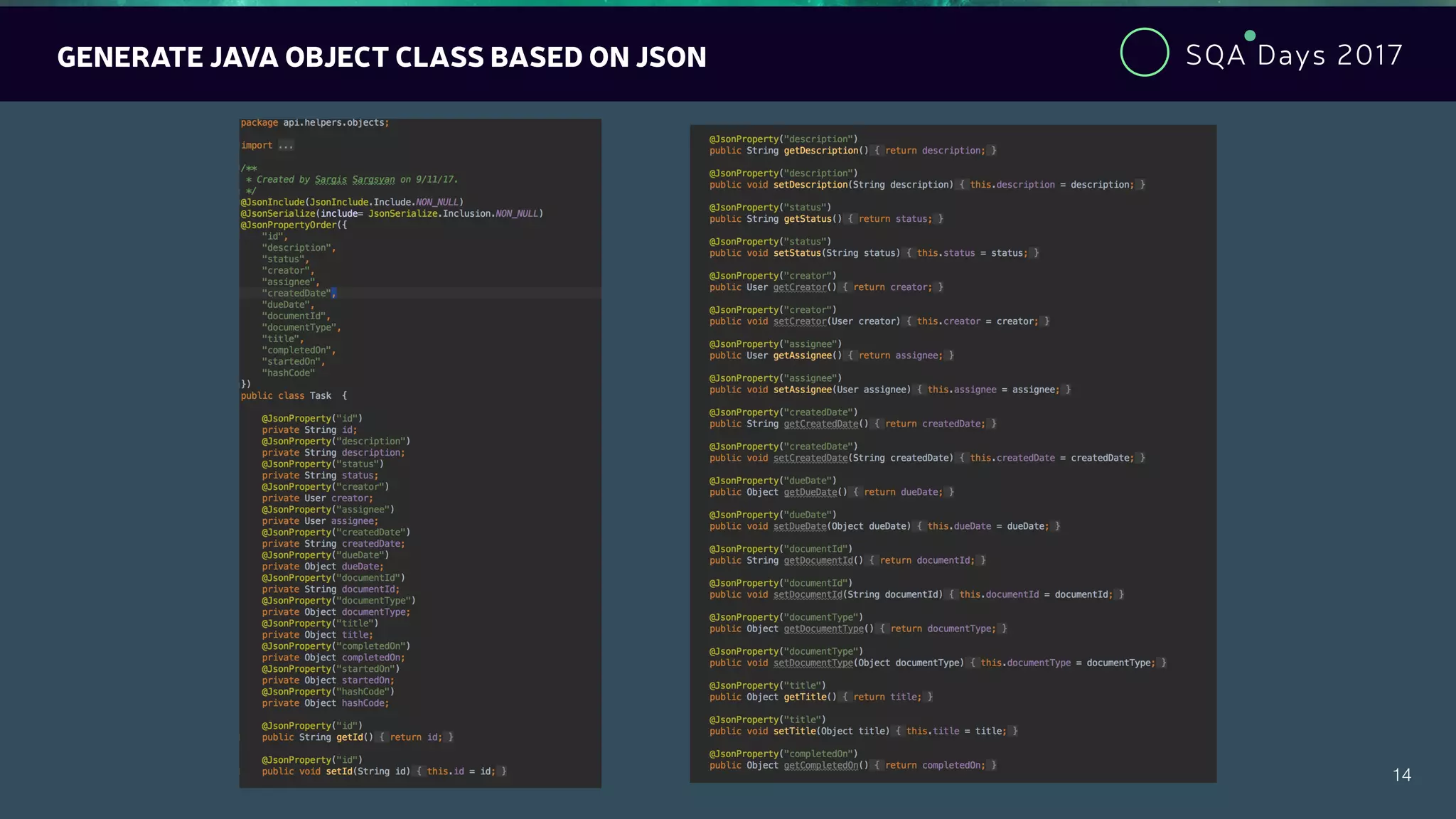This screenshot has height=819, width=1456.
Task: Click the '@JsonInclude(JsonInclude.Include.NON_NULL)' annotation
Action: pos(352,203)
